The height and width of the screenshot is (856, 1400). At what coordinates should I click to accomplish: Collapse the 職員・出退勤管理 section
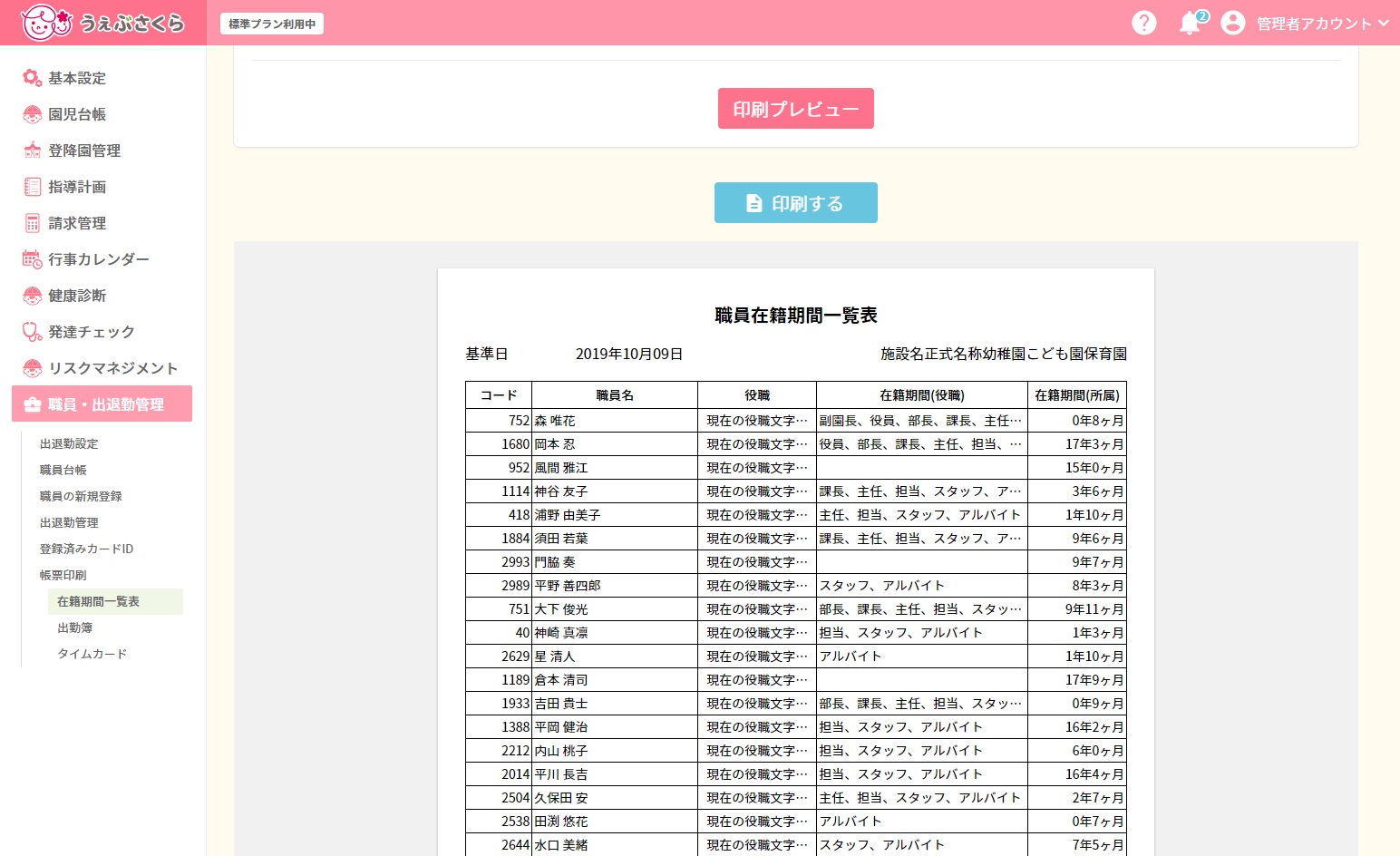click(102, 404)
